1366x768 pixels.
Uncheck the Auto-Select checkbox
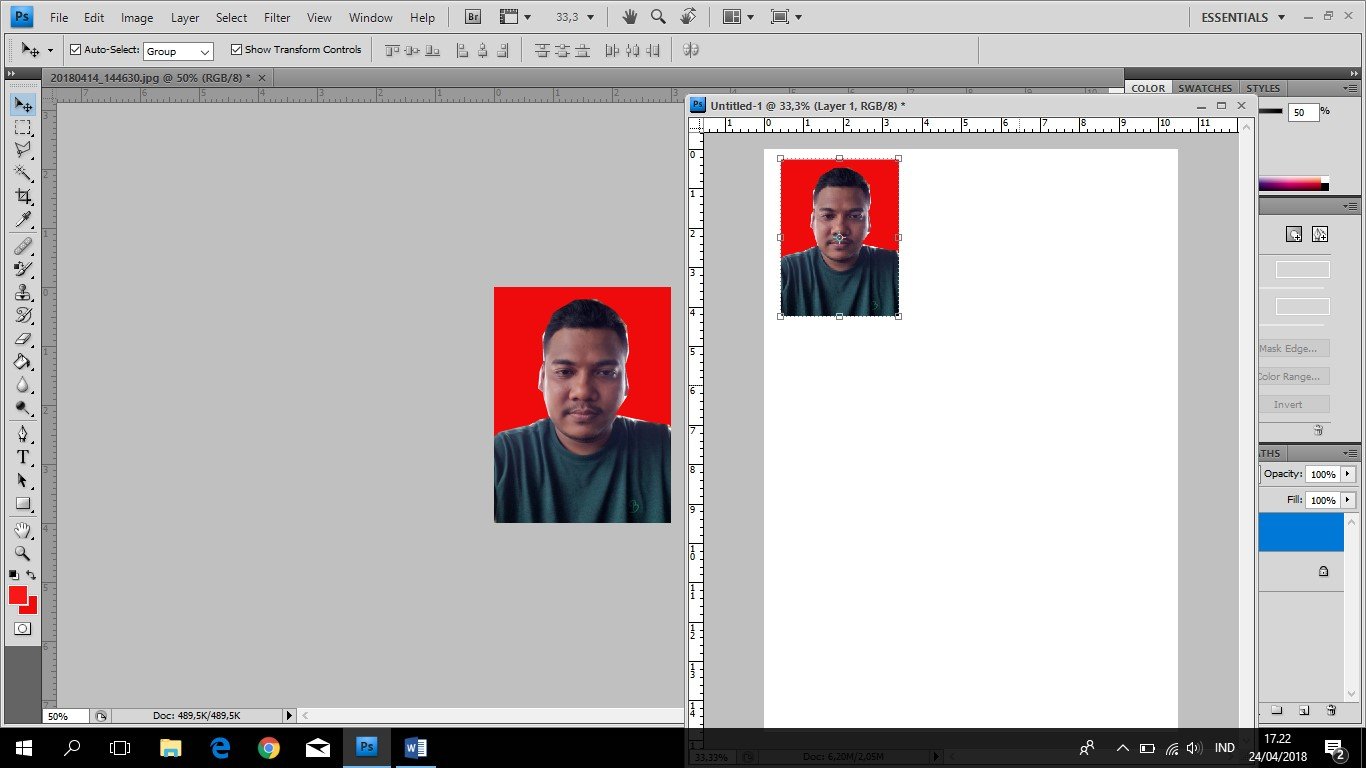coord(75,50)
